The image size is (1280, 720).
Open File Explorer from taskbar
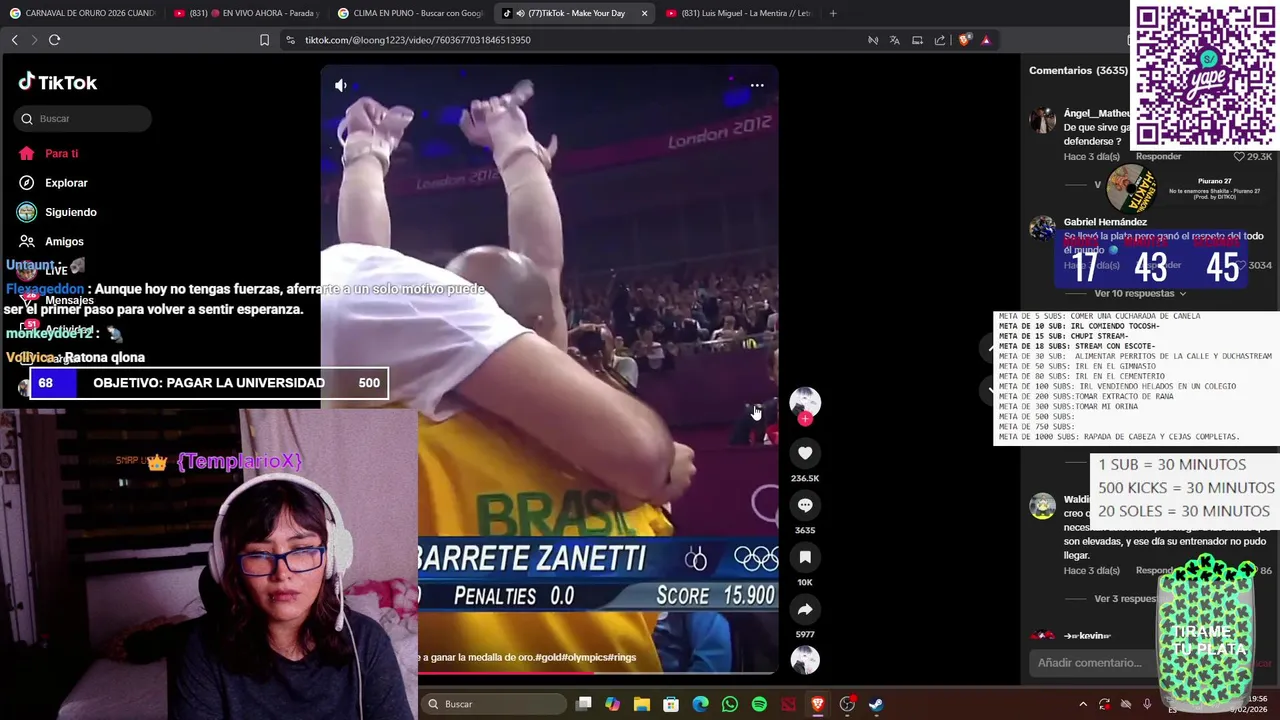(x=642, y=704)
